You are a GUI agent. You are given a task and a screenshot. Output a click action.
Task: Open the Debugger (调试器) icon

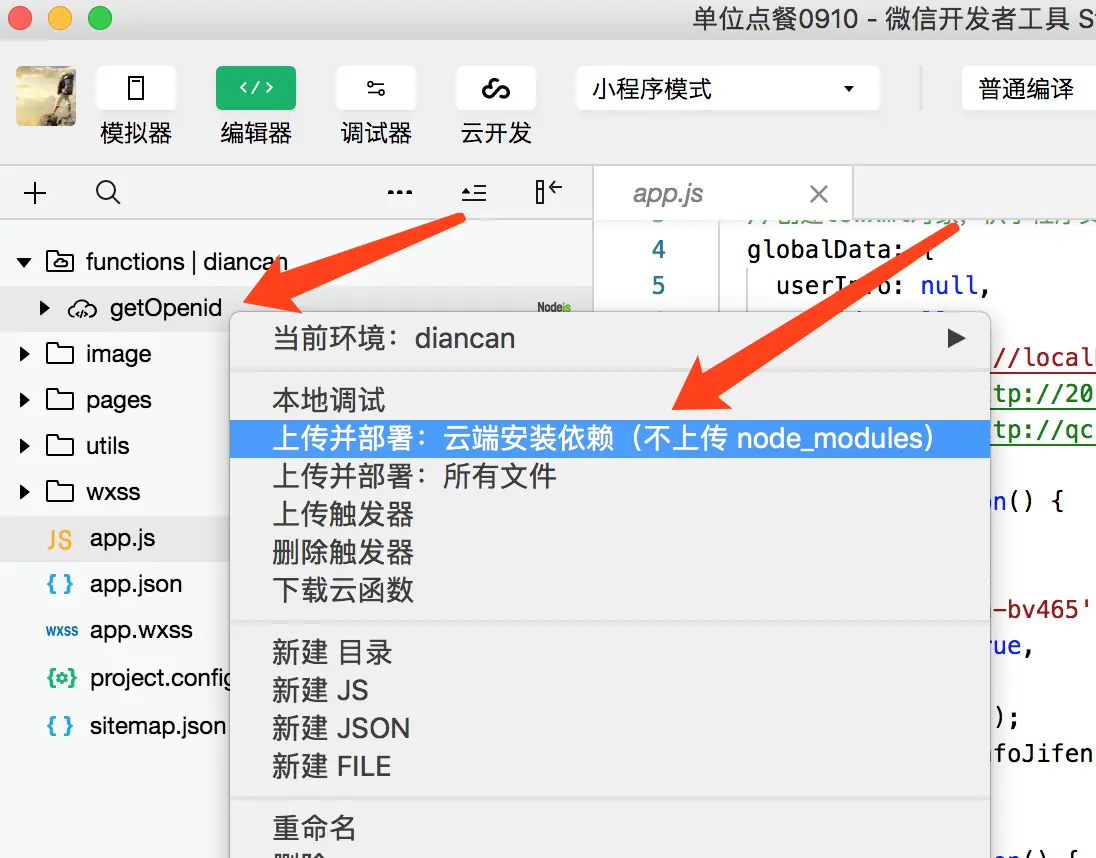pos(376,88)
